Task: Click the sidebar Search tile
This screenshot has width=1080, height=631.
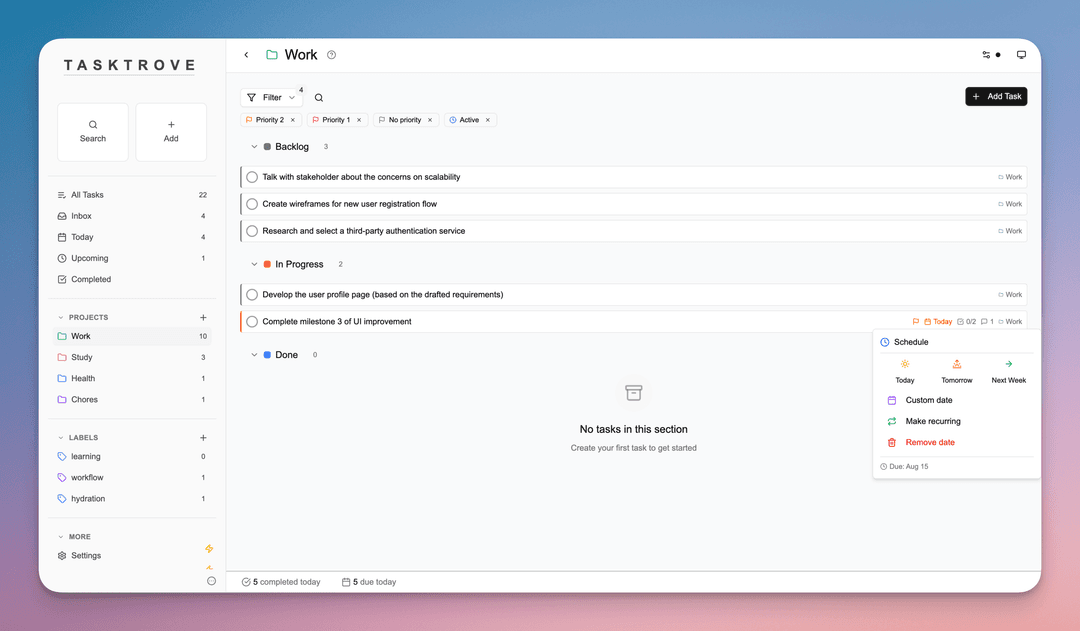Action: tap(93, 132)
